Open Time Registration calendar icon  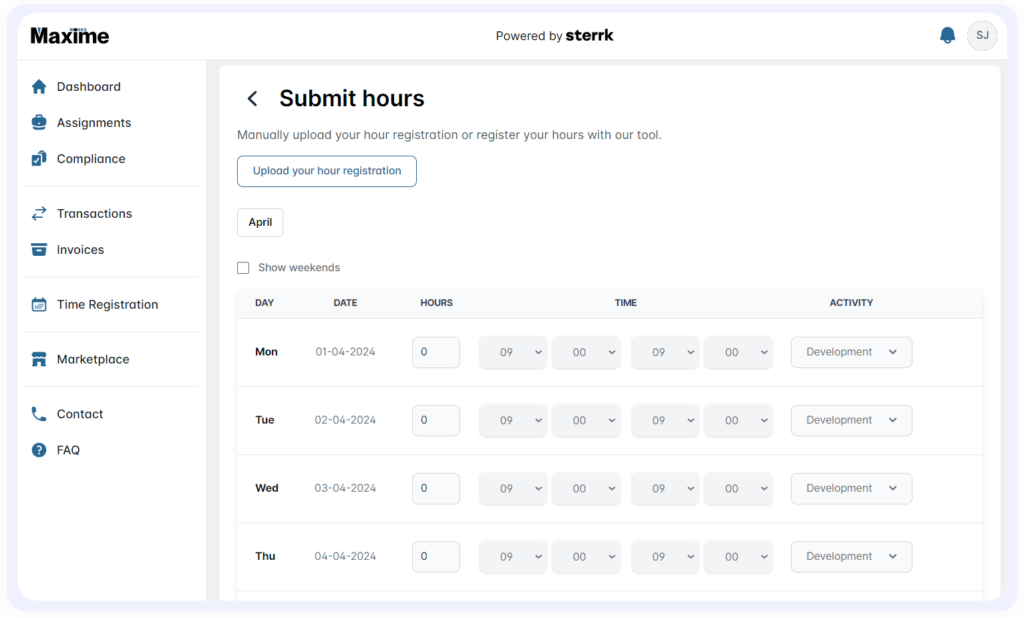tap(39, 305)
